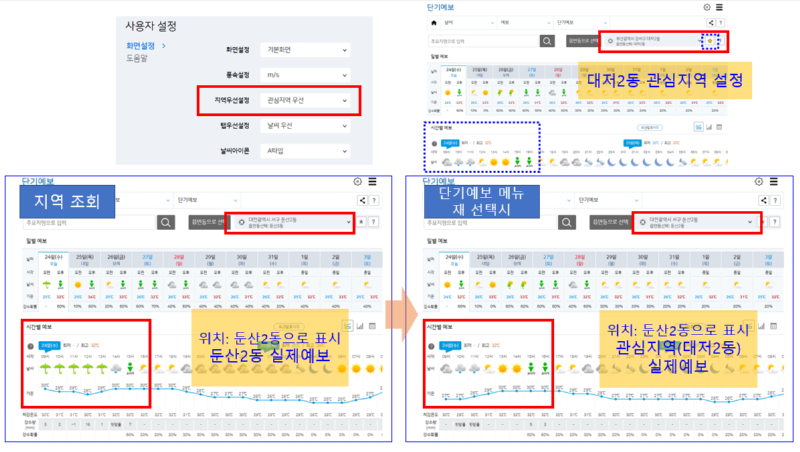Run place search in 대저2동 관심지역 panel

(547, 41)
